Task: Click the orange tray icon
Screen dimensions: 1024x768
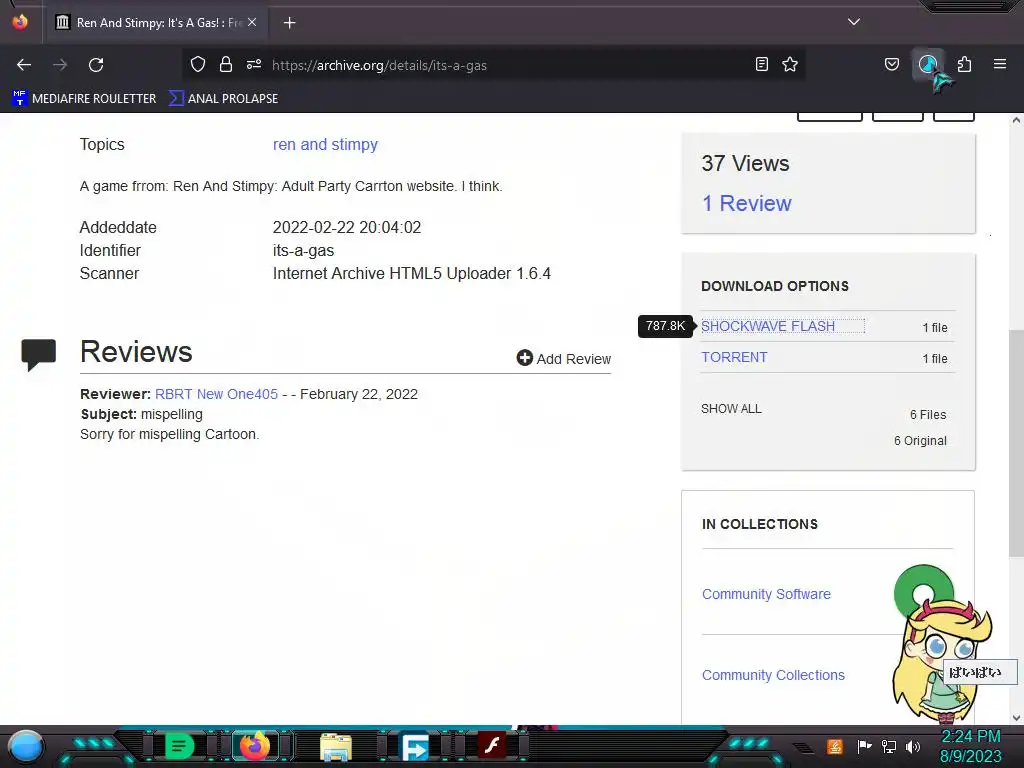Action: (835, 746)
